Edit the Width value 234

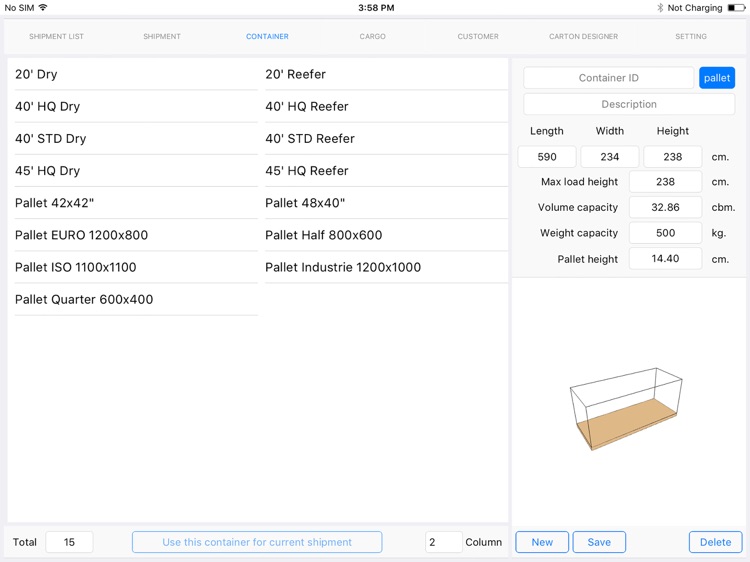(609, 157)
